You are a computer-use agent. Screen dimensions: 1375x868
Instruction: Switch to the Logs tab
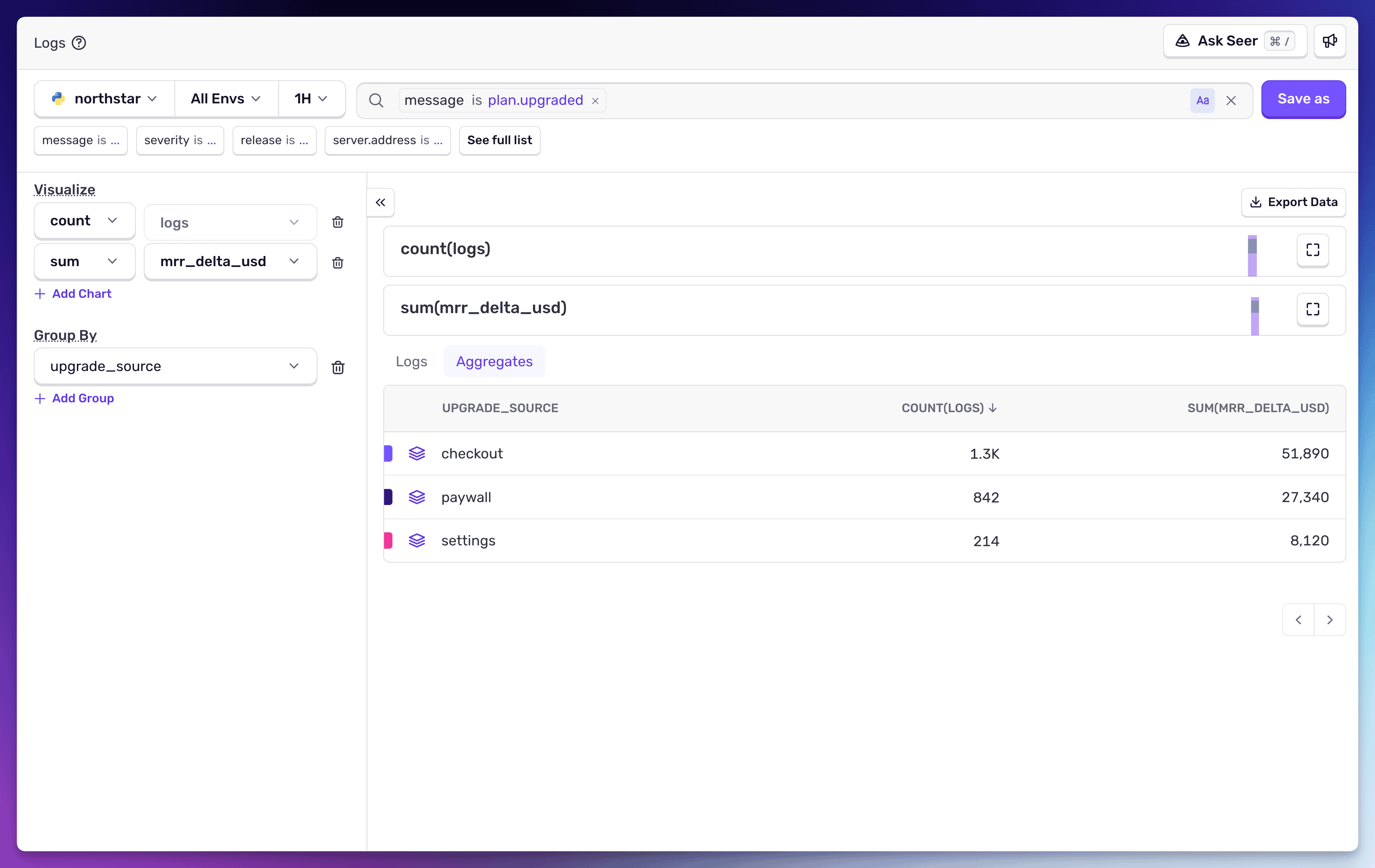[411, 362]
